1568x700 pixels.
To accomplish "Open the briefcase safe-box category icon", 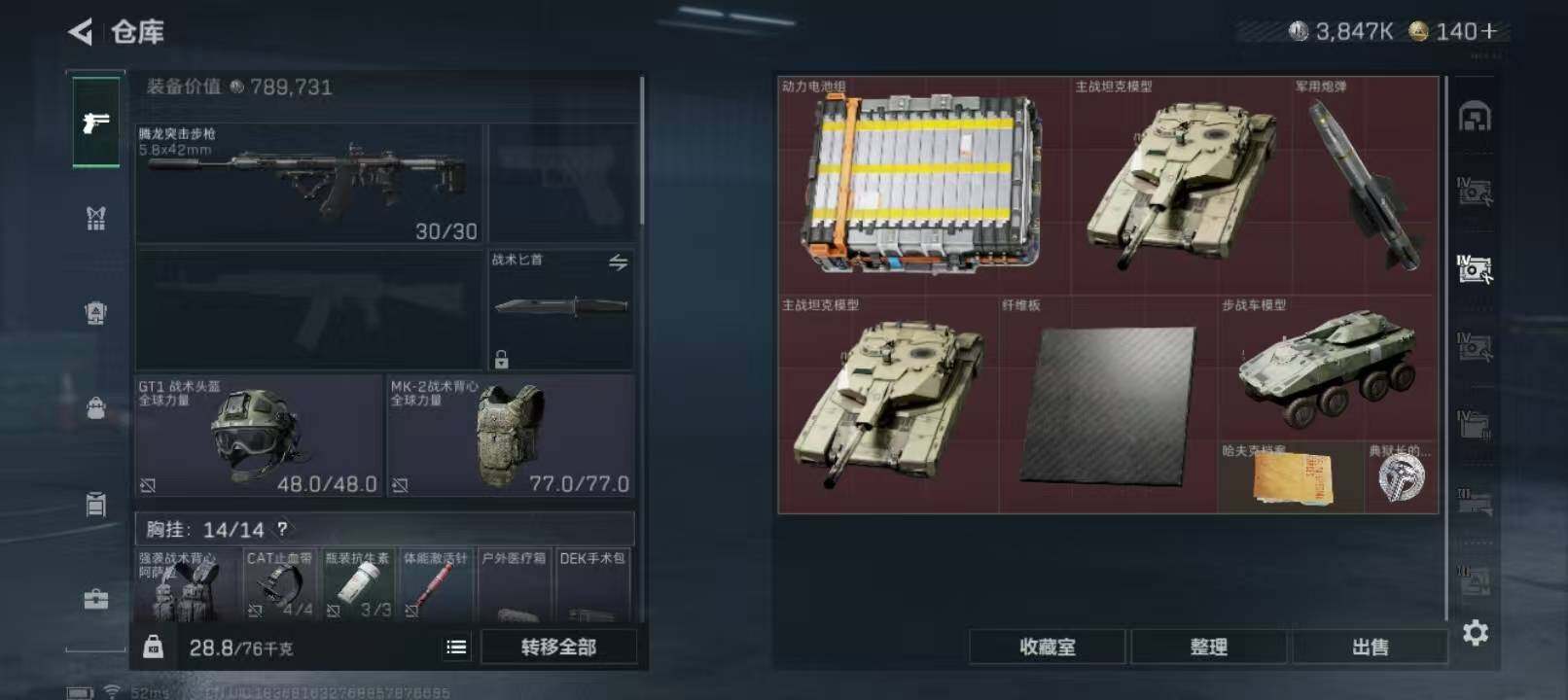I will (95, 599).
